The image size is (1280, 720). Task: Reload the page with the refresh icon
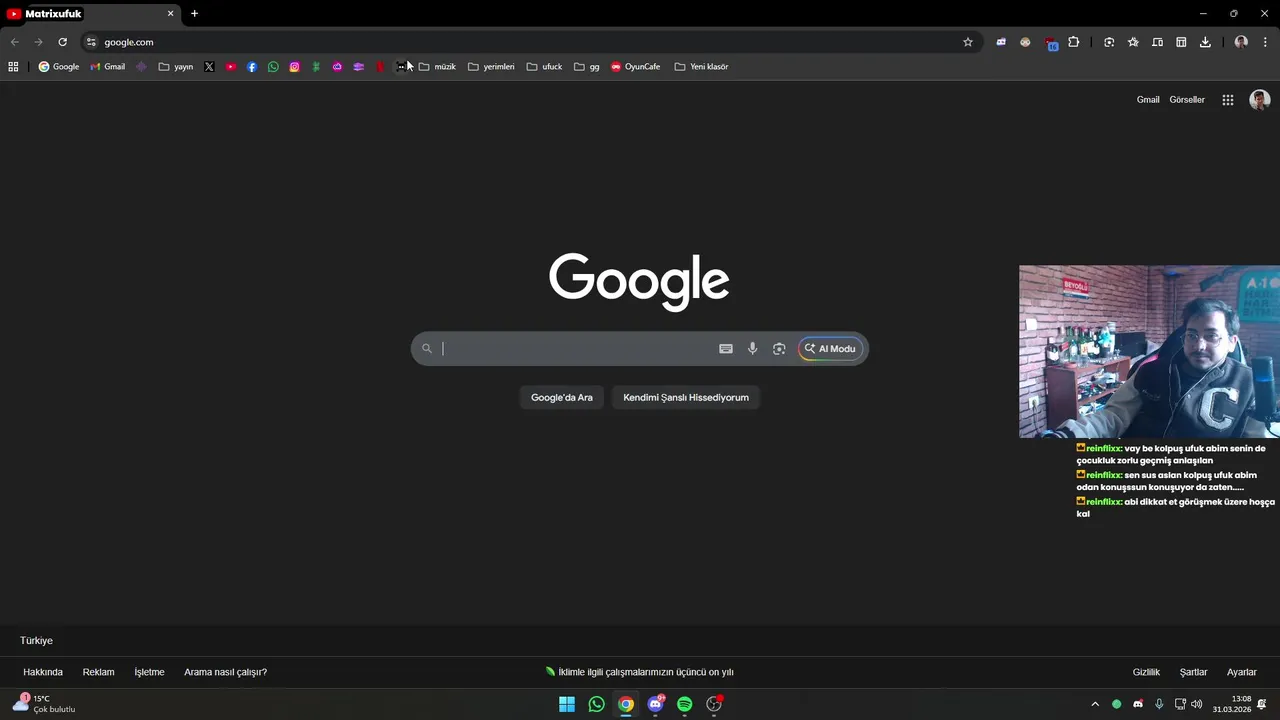pyautogui.click(x=62, y=42)
